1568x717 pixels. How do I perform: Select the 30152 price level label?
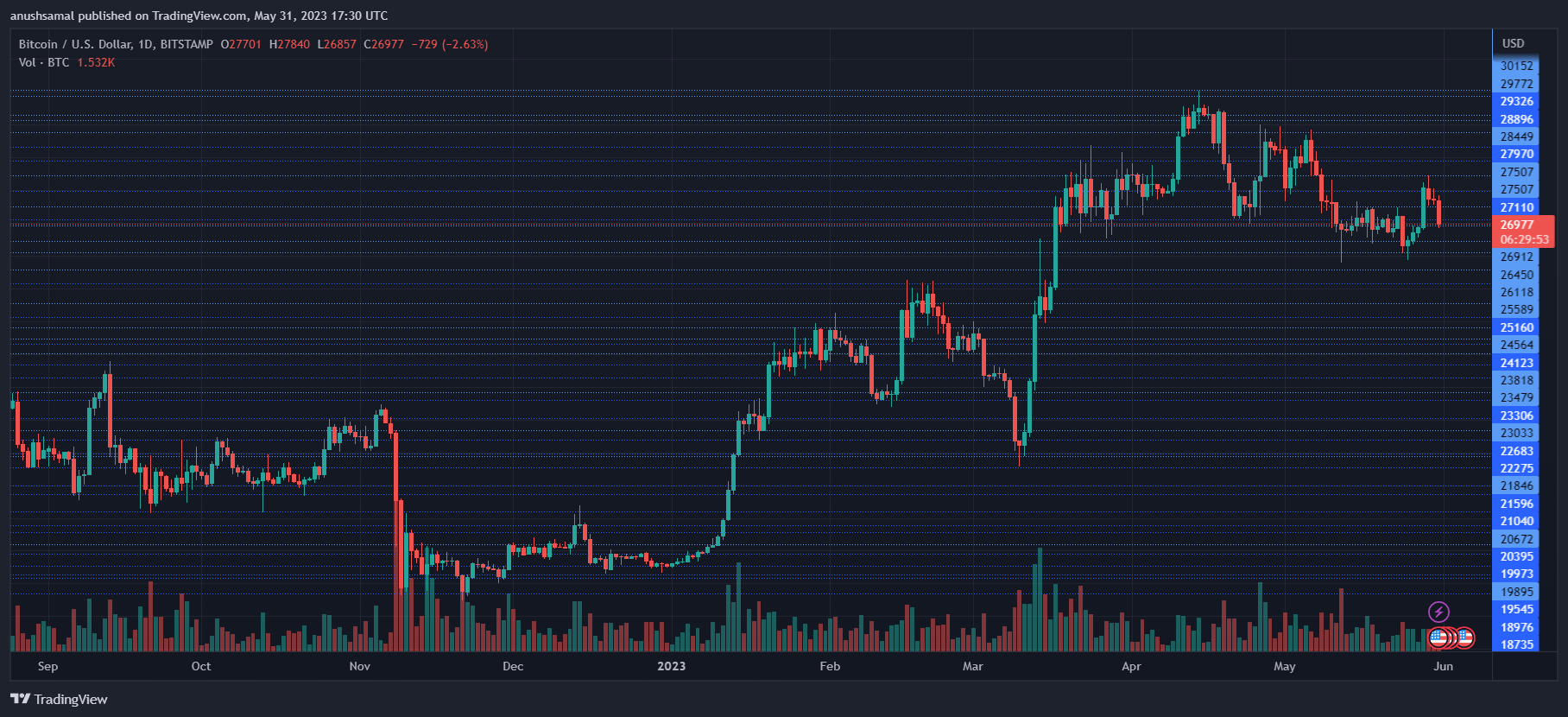[1516, 66]
